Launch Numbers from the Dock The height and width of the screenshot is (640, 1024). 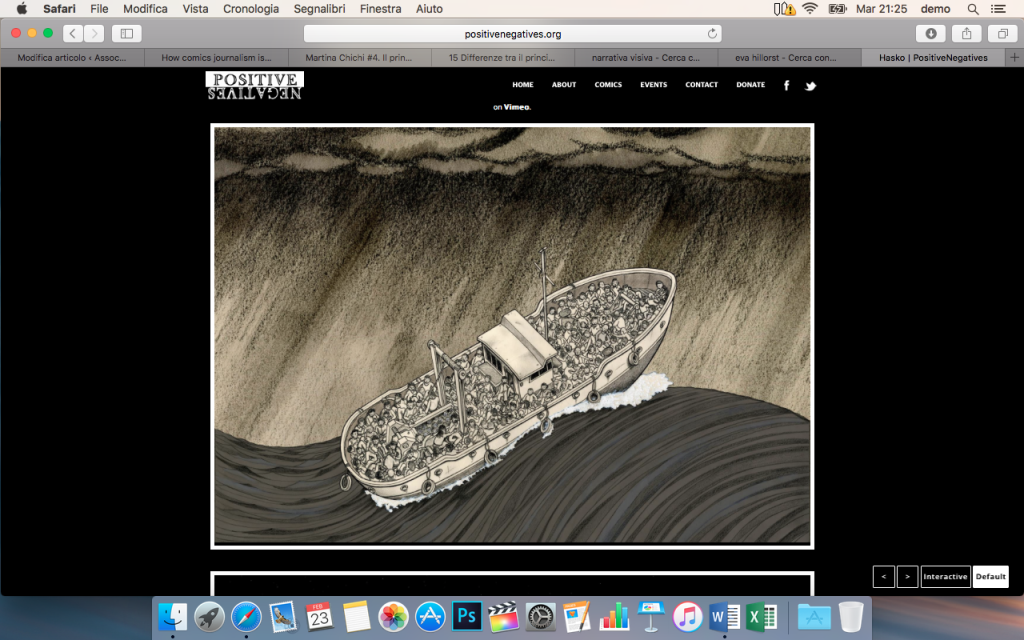click(614, 616)
